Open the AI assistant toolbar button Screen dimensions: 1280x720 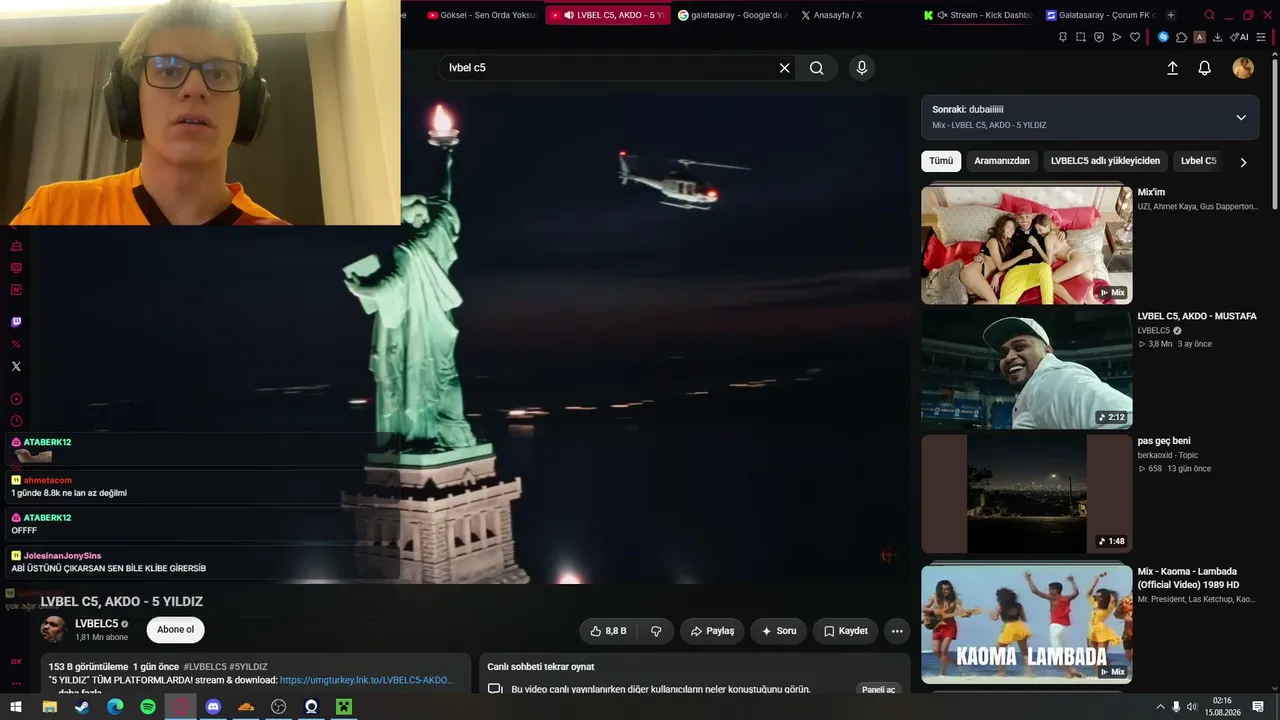pos(1239,37)
